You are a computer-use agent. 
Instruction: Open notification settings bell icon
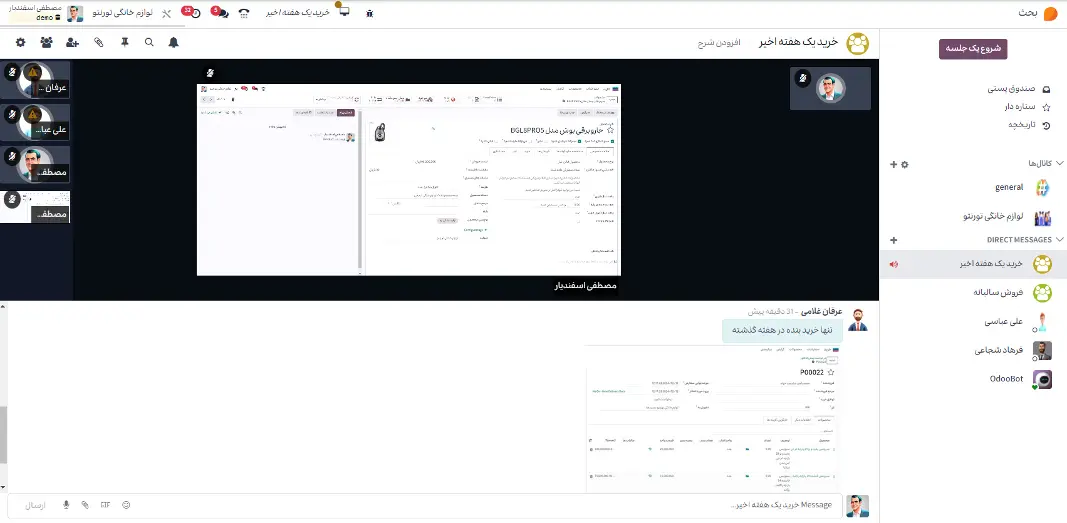tap(174, 43)
